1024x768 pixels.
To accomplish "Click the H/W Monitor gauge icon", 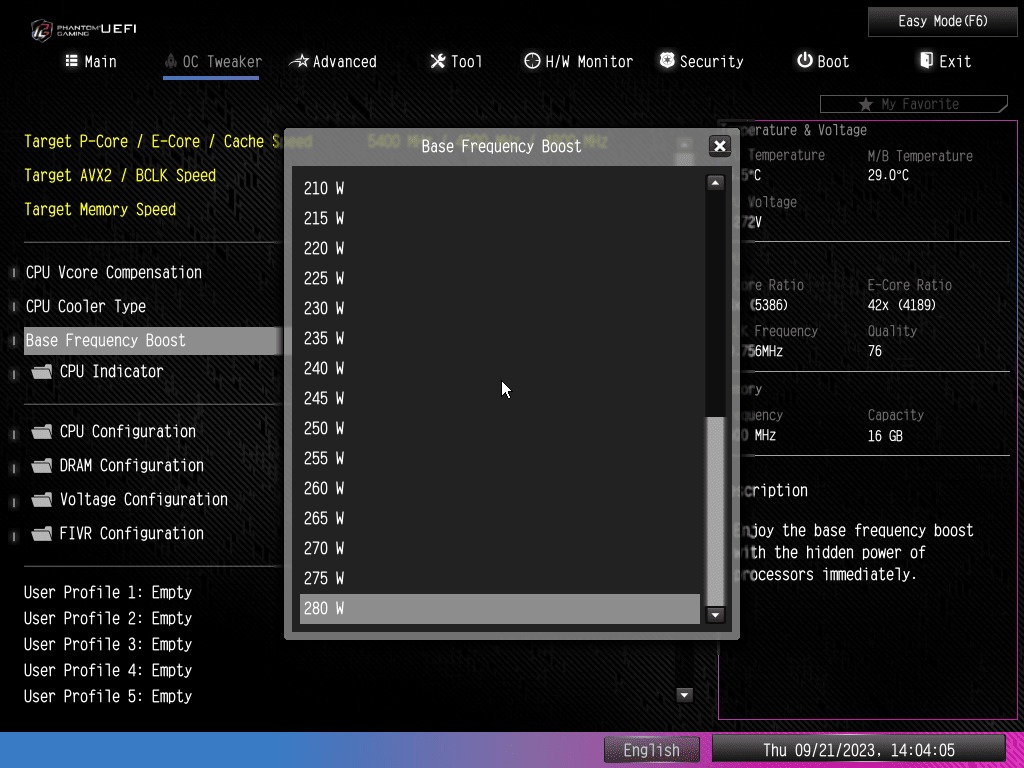I will (532, 61).
